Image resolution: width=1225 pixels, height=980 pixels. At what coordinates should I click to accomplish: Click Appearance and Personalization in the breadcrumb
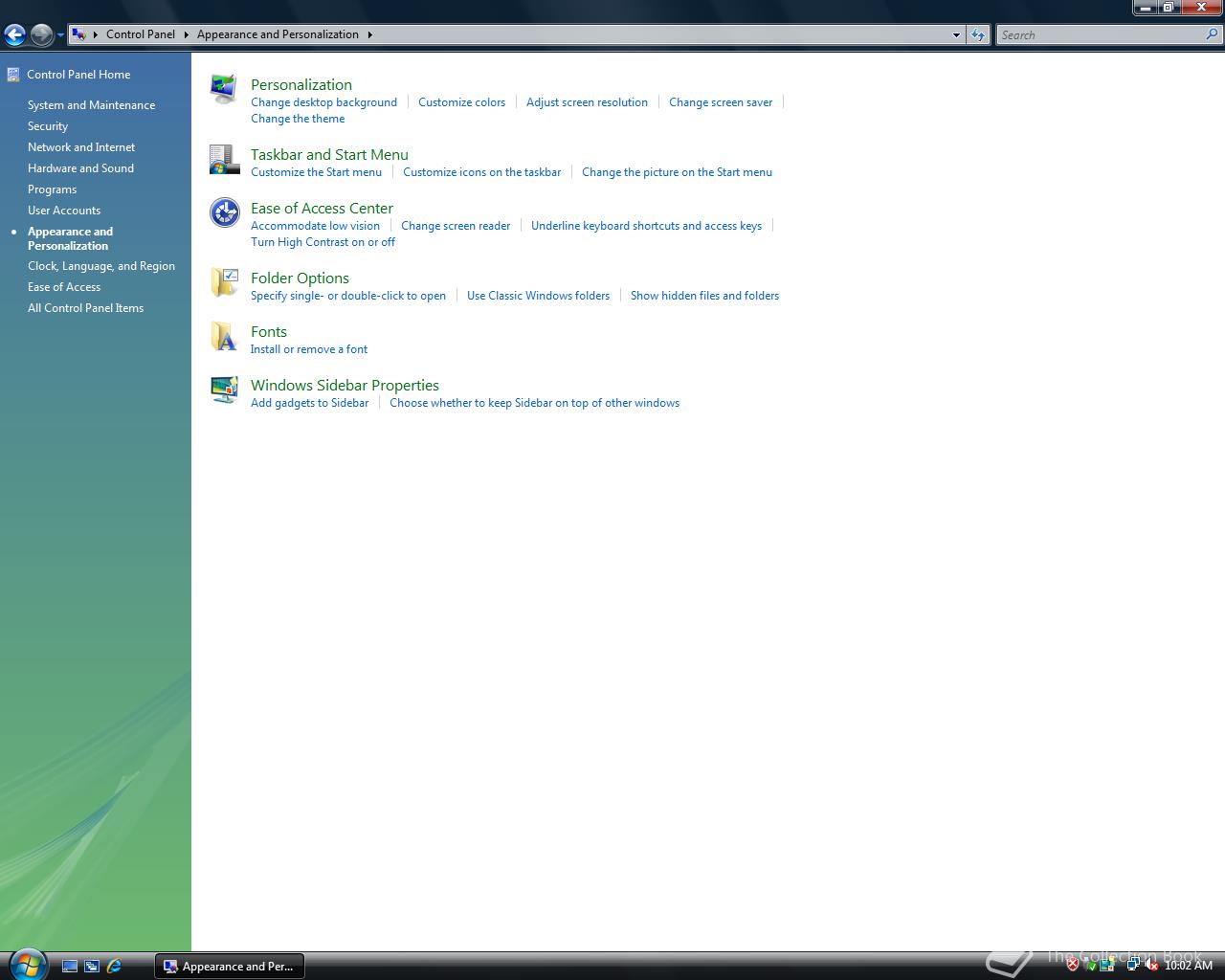[x=278, y=34]
